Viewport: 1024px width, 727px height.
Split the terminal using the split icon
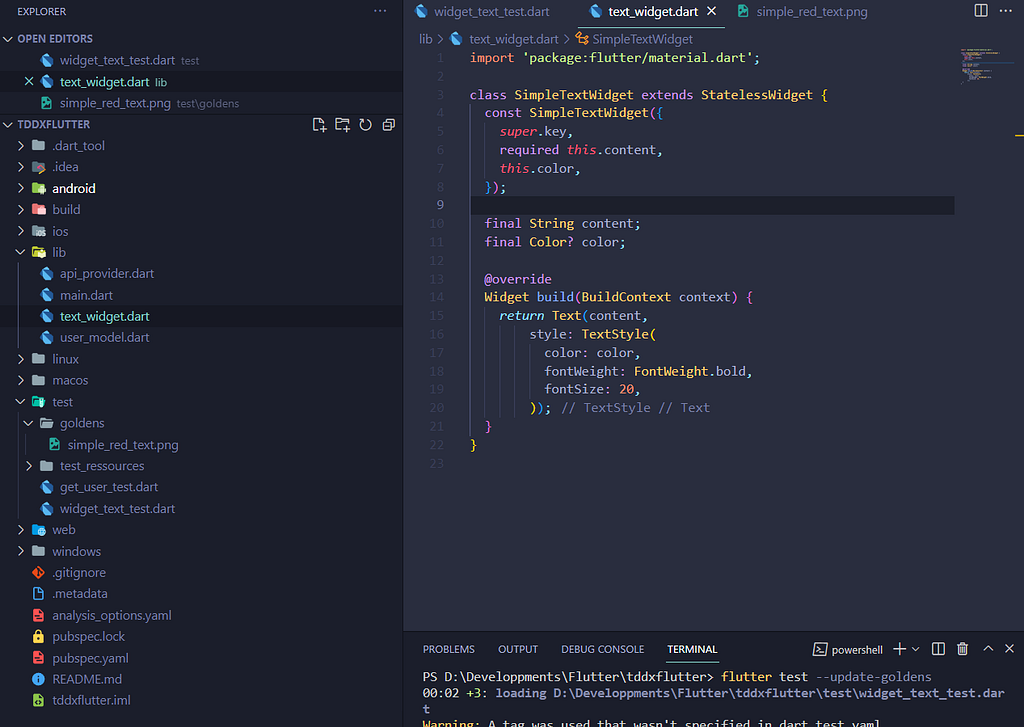938,649
